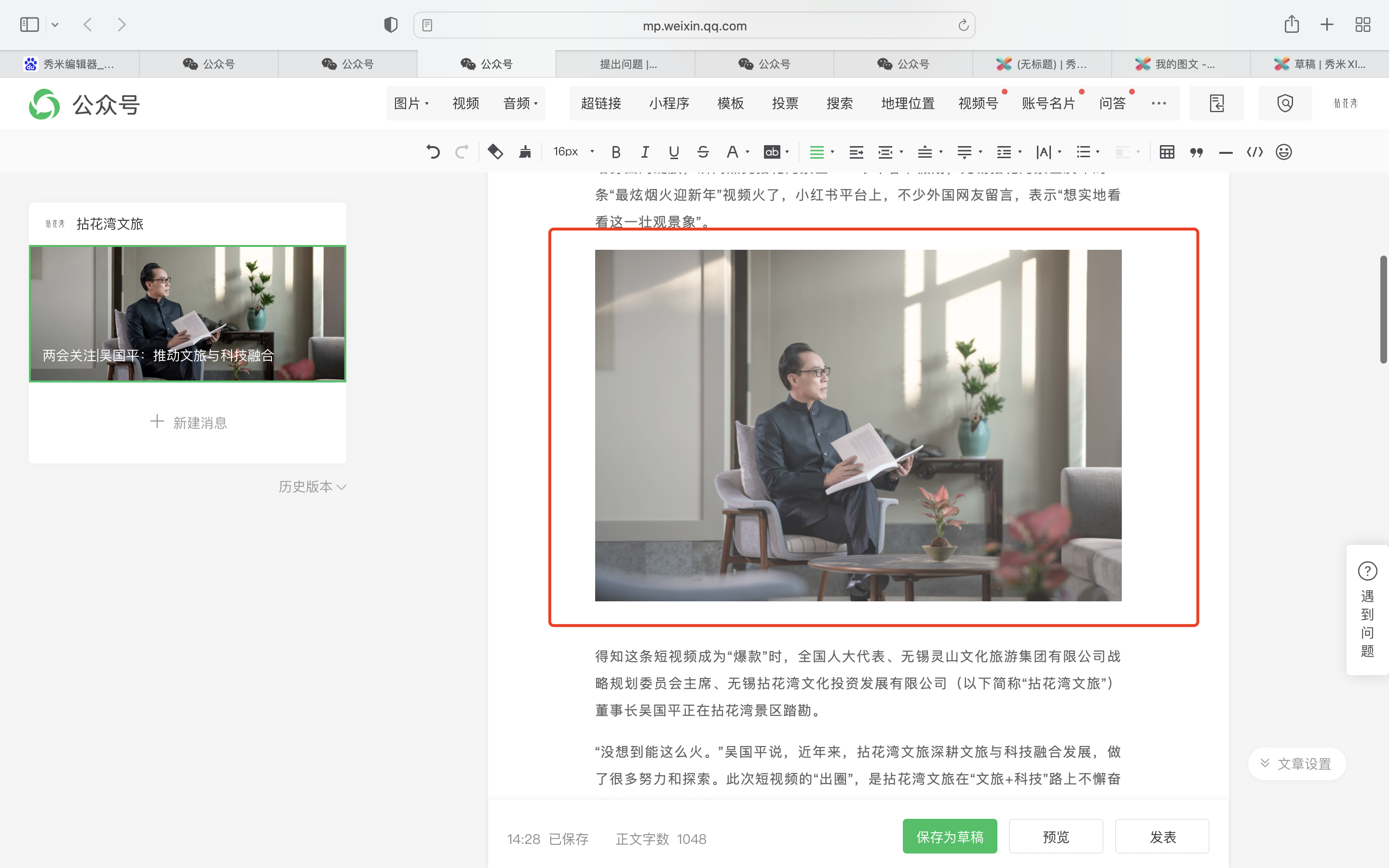The image size is (1389, 868).
Task: Insert a table using the table icon
Action: (1166, 152)
